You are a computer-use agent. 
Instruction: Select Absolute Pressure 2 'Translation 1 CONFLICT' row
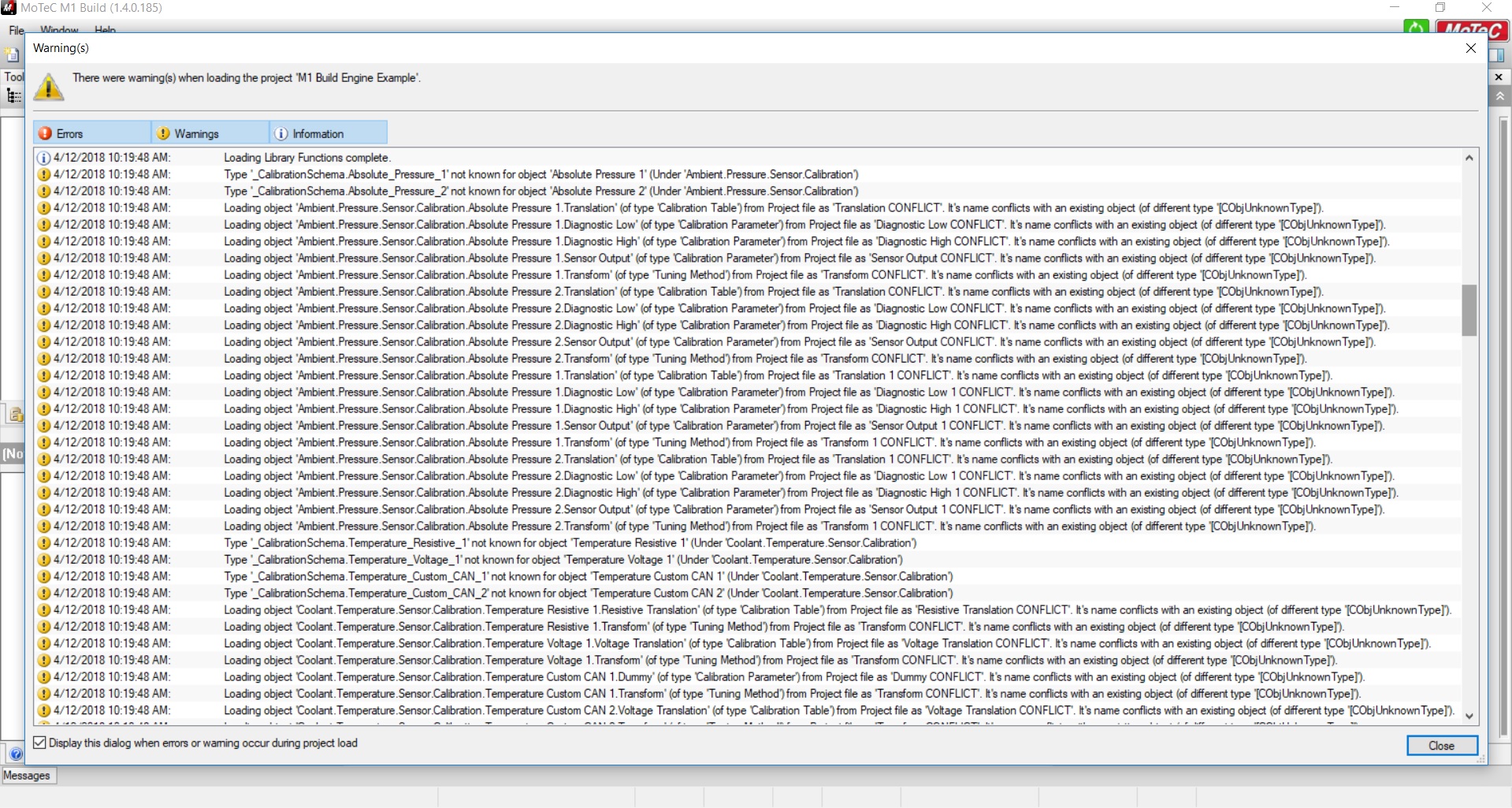[749, 459]
